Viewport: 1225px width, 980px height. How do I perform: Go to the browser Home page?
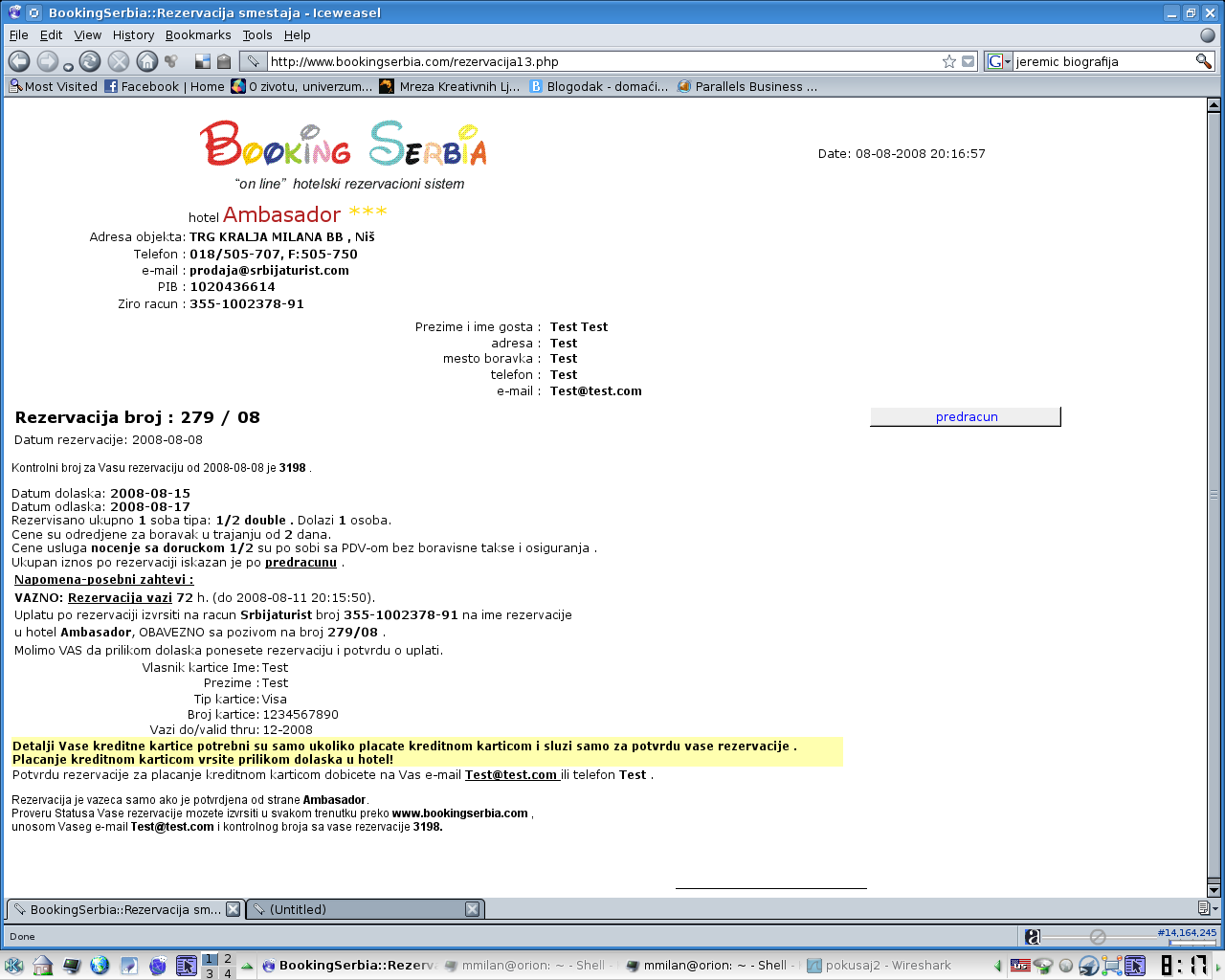pos(146,61)
